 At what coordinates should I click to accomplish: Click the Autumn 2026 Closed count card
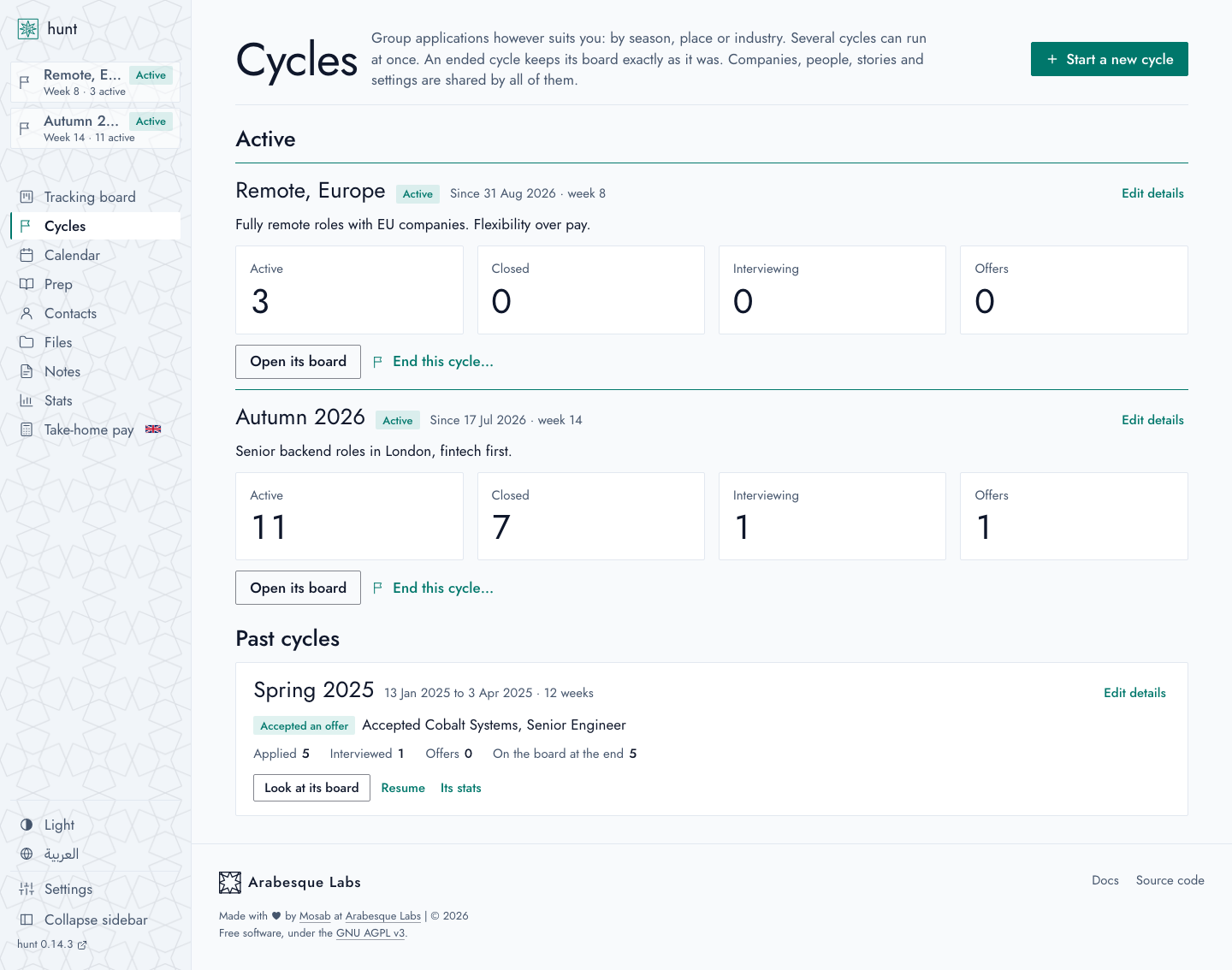pyautogui.click(x=591, y=517)
